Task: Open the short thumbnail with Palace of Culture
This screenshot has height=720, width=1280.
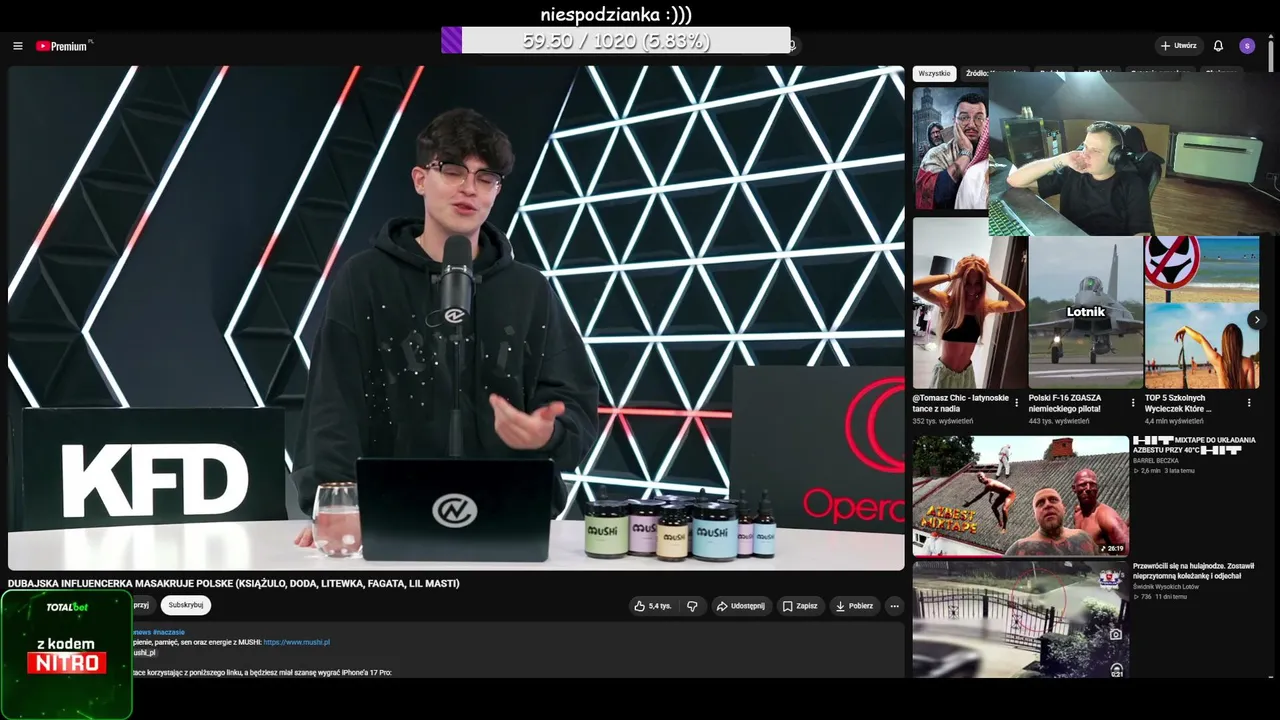Action: 950,150
